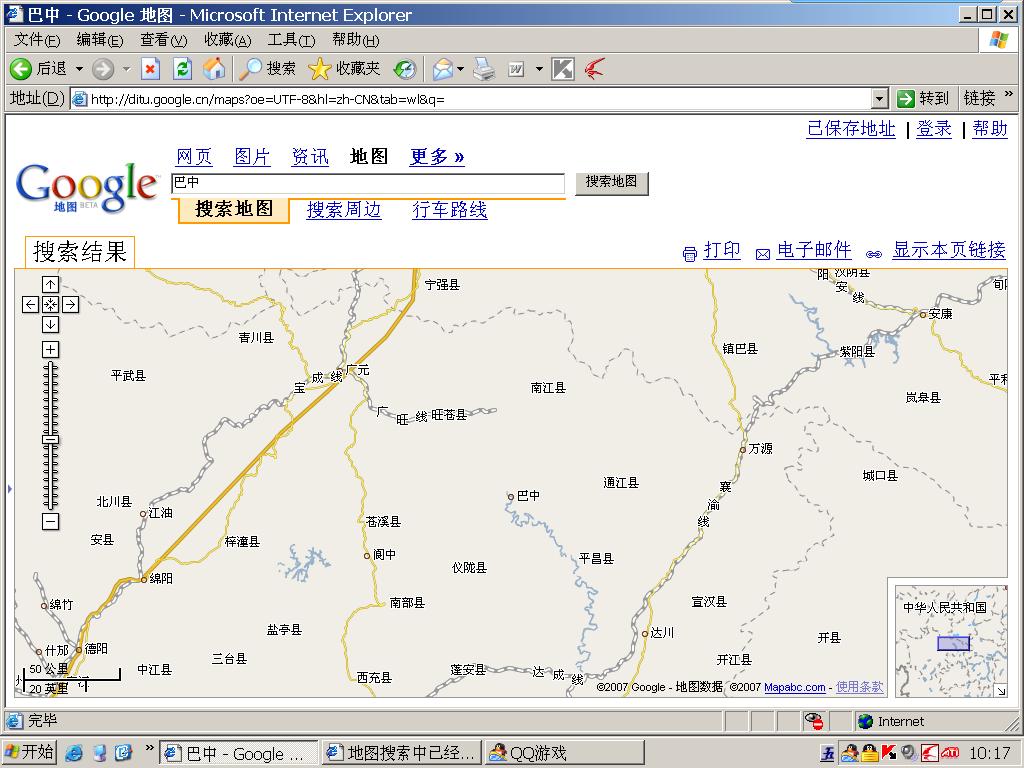This screenshot has width=1024, height=768.
Task: Click the map zoom slider handle
Action: pos(50,440)
